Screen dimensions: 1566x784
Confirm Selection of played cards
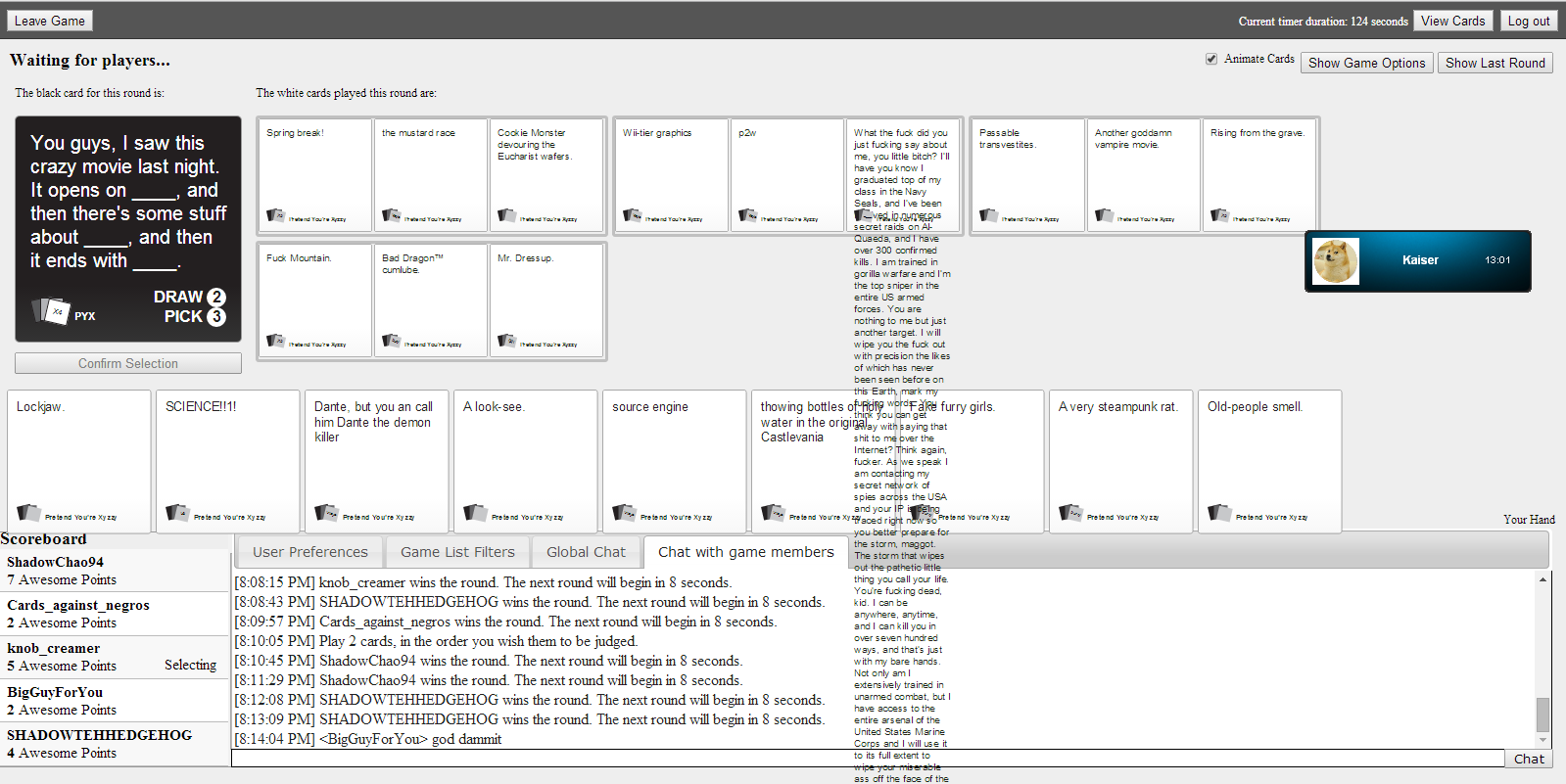[x=128, y=363]
